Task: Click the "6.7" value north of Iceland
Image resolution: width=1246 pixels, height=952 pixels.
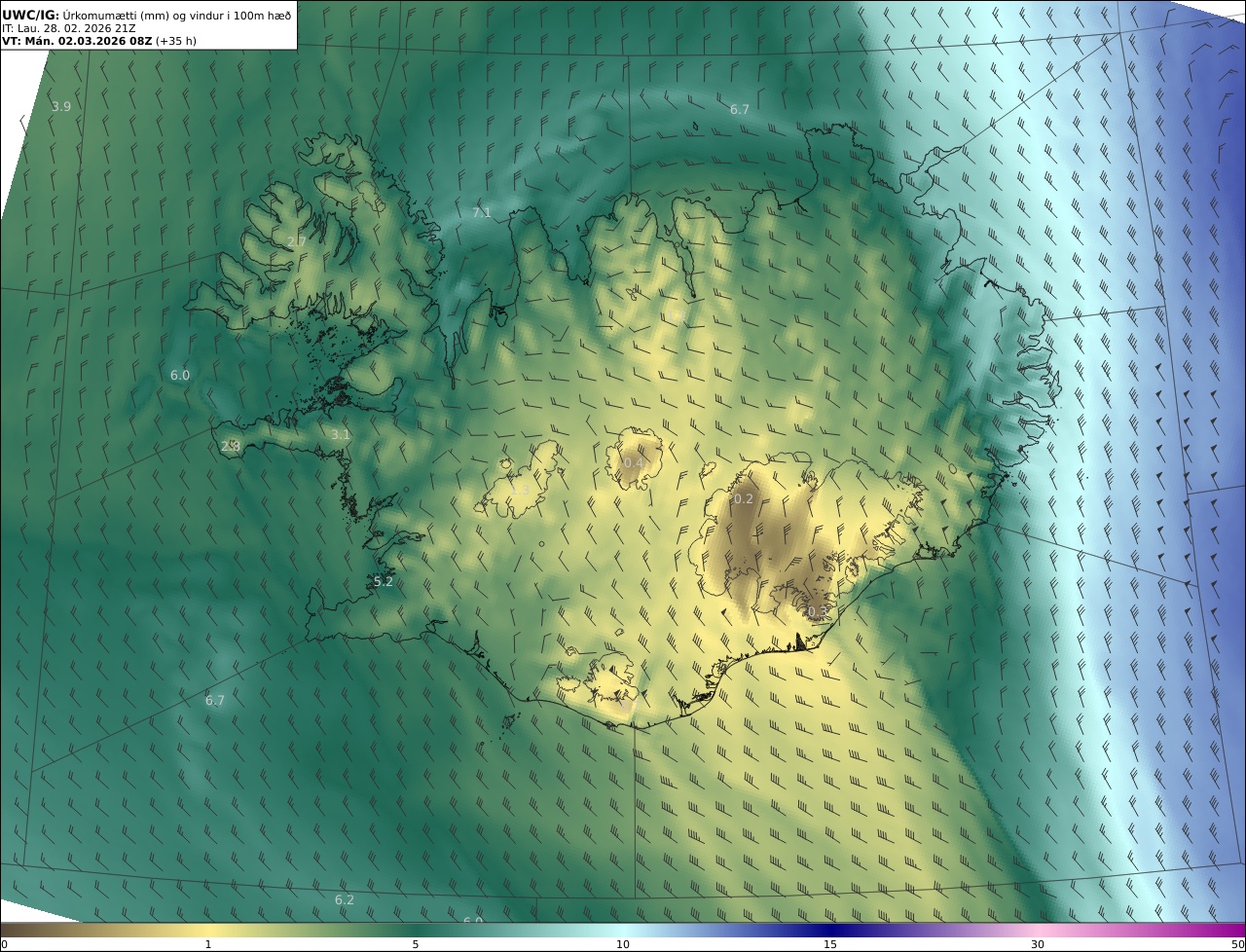Action: (x=740, y=109)
